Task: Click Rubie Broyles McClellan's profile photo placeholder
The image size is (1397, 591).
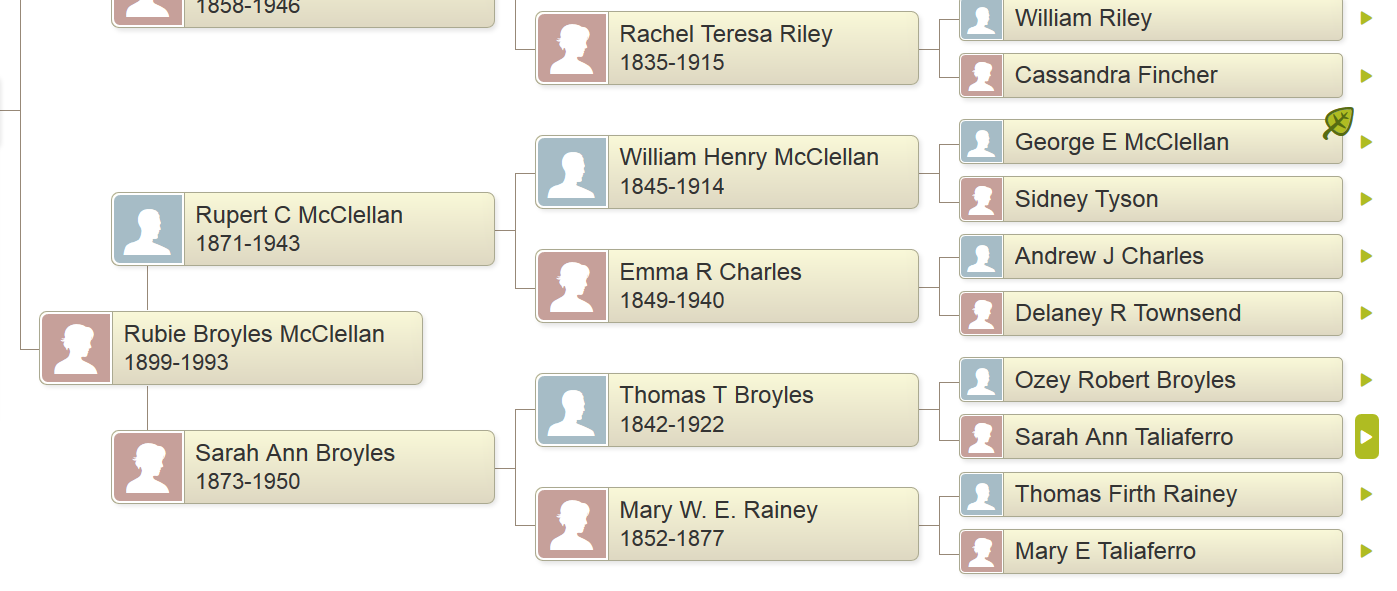Action: click(x=75, y=348)
